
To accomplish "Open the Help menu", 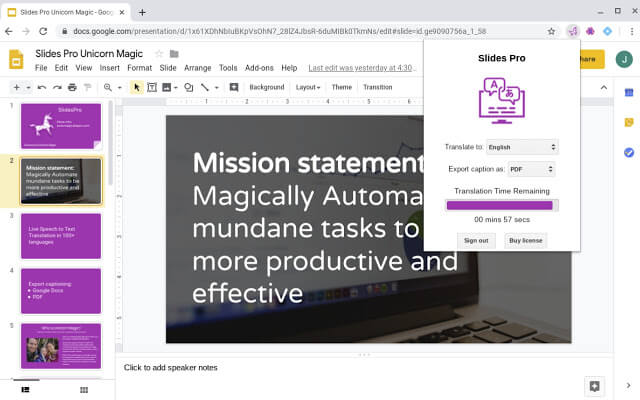I will [289, 68].
